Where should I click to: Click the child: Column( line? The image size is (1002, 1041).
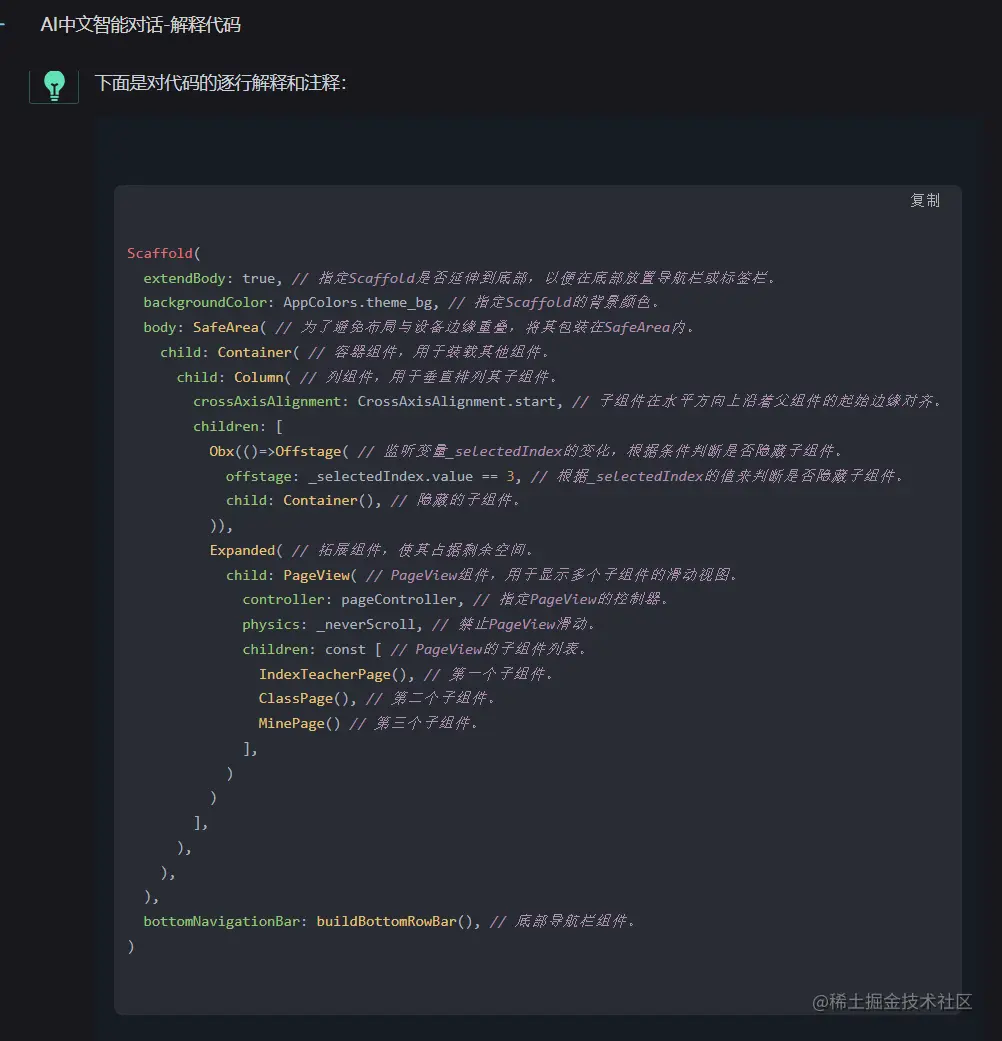click(x=367, y=377)
